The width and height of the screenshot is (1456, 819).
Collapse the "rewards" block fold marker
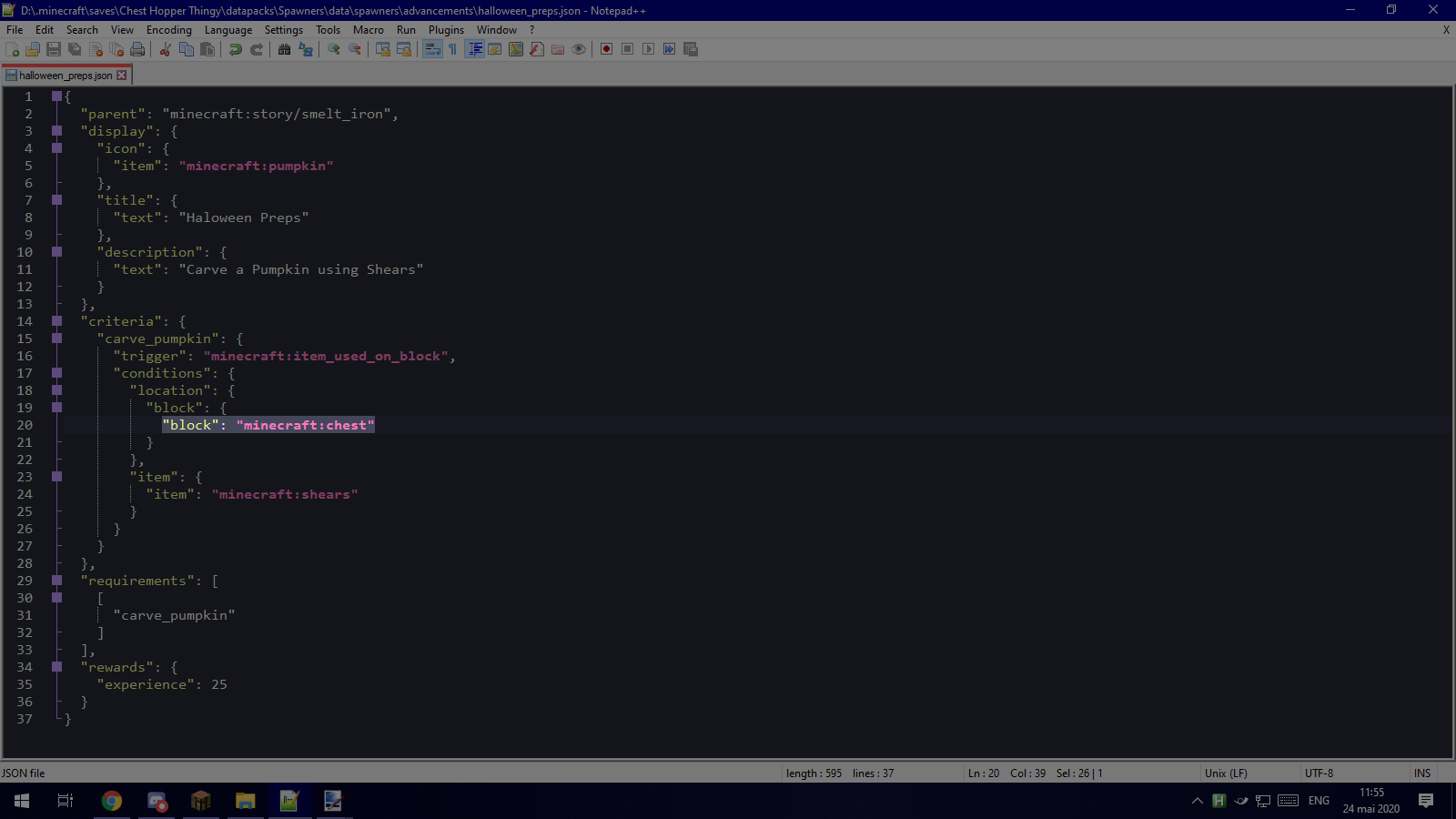pos(57,667)
